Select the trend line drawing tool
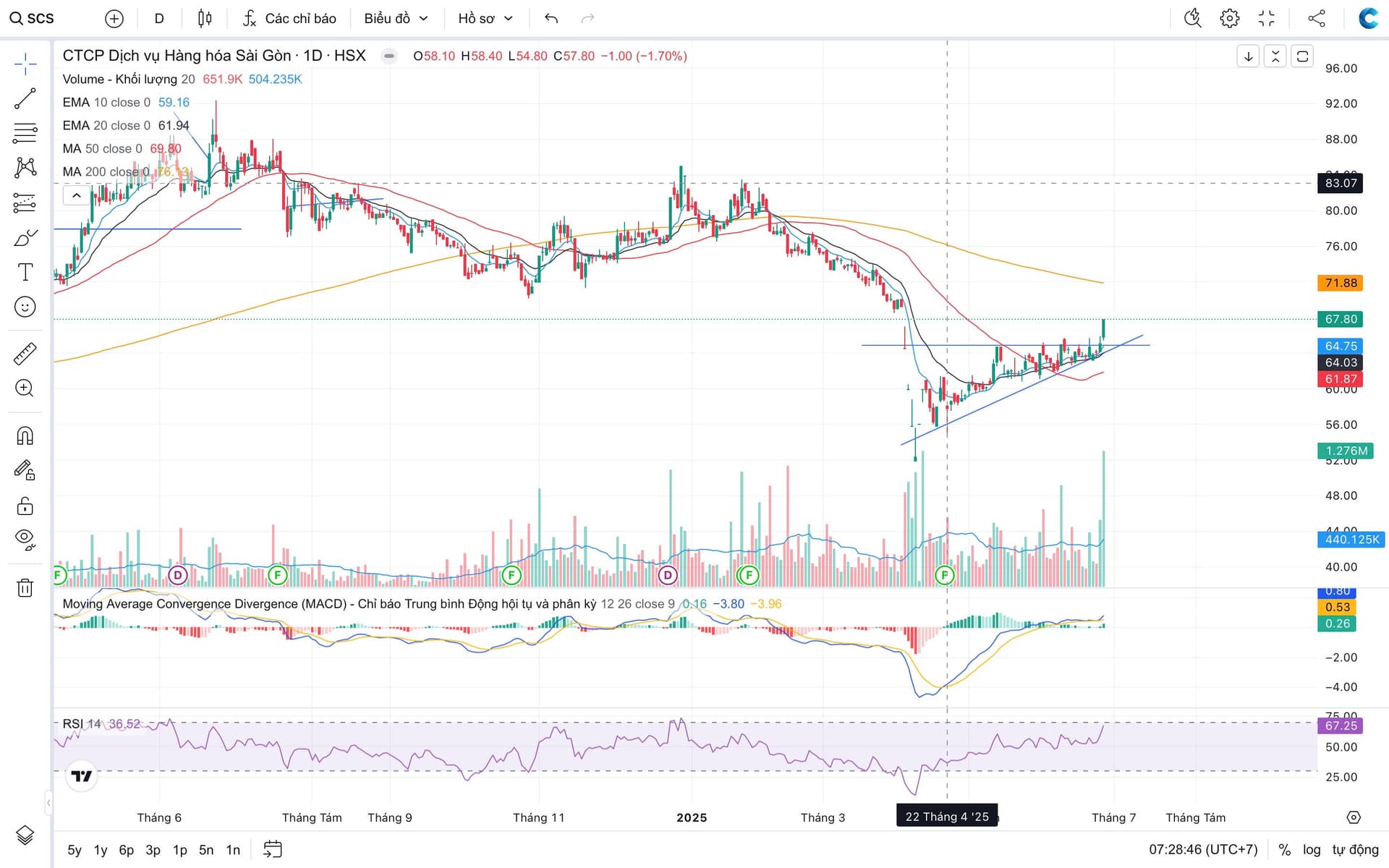The image size is (1389, 868). pyautogui.click(x=25, y=98)
